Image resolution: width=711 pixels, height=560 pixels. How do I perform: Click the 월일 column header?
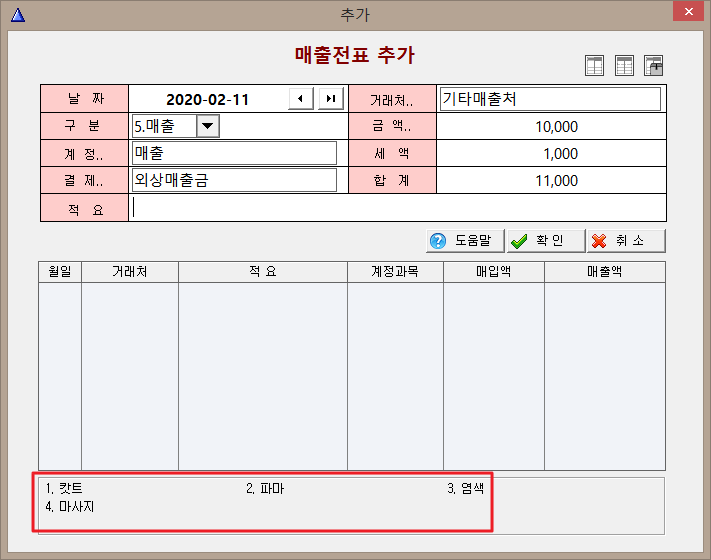(x=60, y=272)
